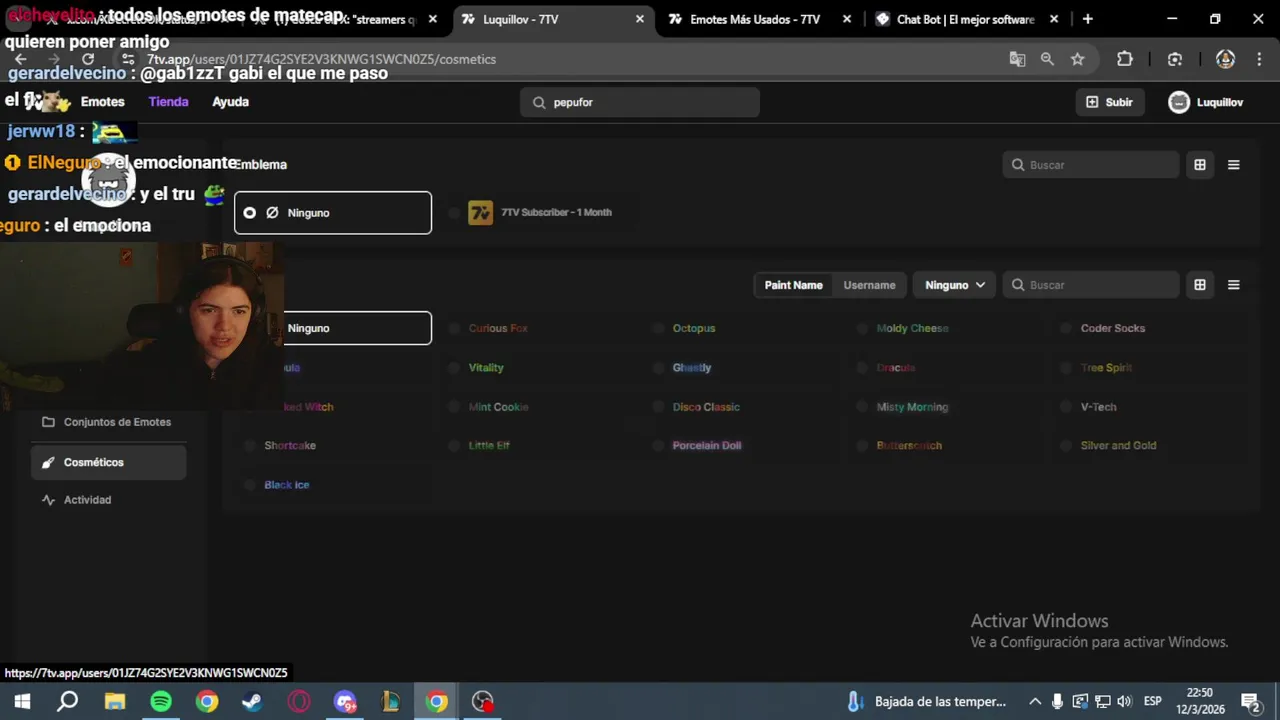This screenshot has width=1280, height=720.
Task: Click the browser reload page icon
Action: pyautogui.click(x=88, y=59)
